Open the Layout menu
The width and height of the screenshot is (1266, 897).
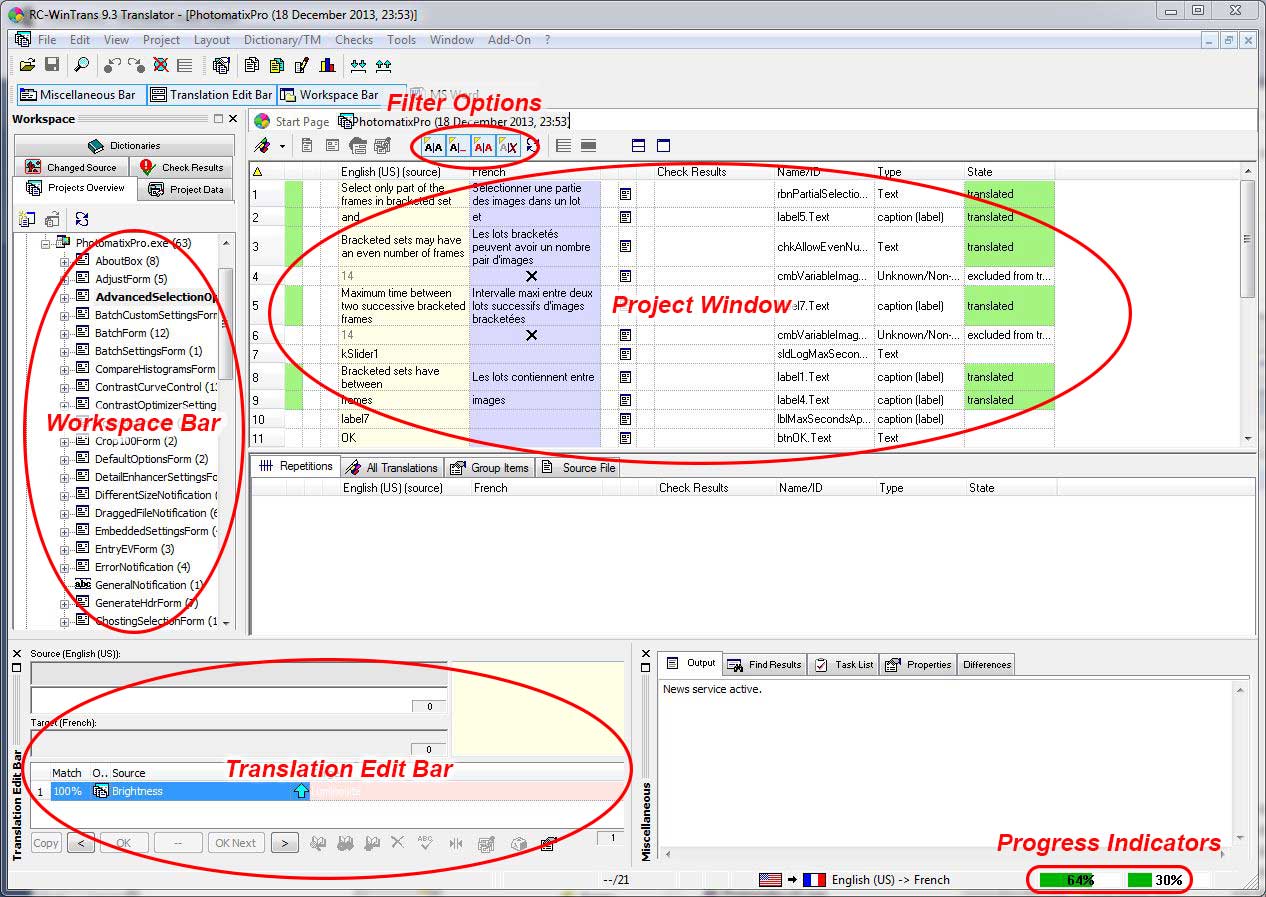(x=212, y=40)
